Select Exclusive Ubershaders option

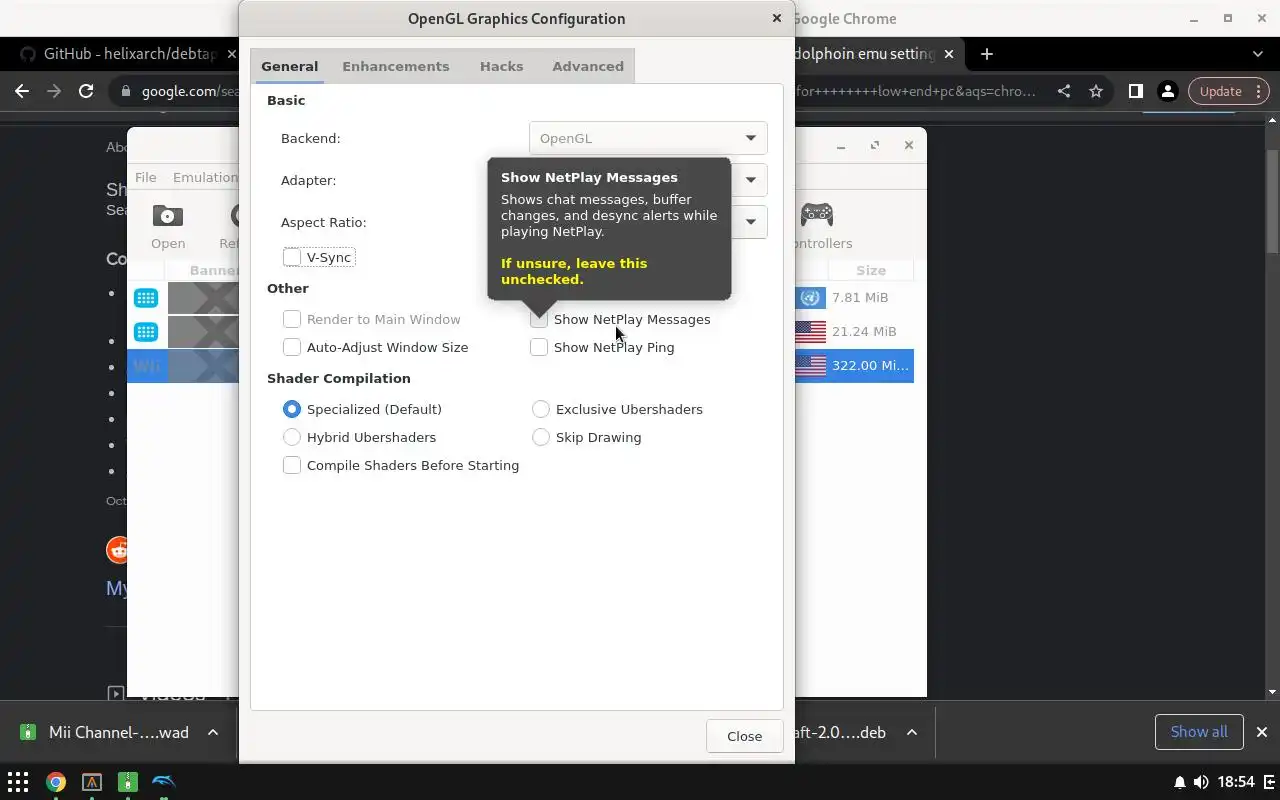point(541,409)
